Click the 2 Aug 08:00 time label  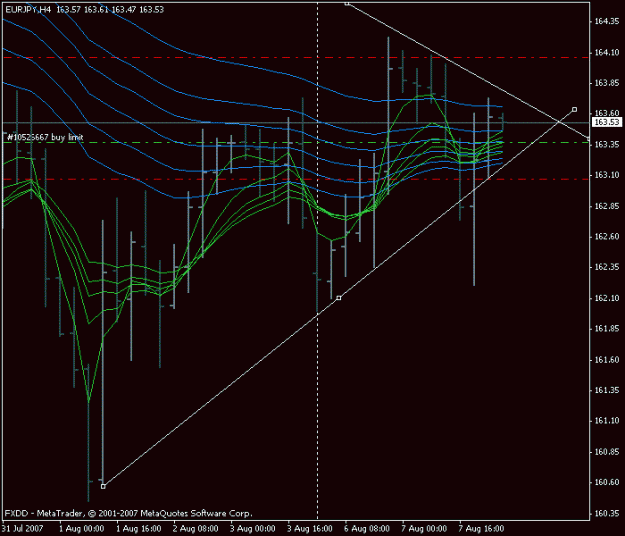tap(196, 529)
